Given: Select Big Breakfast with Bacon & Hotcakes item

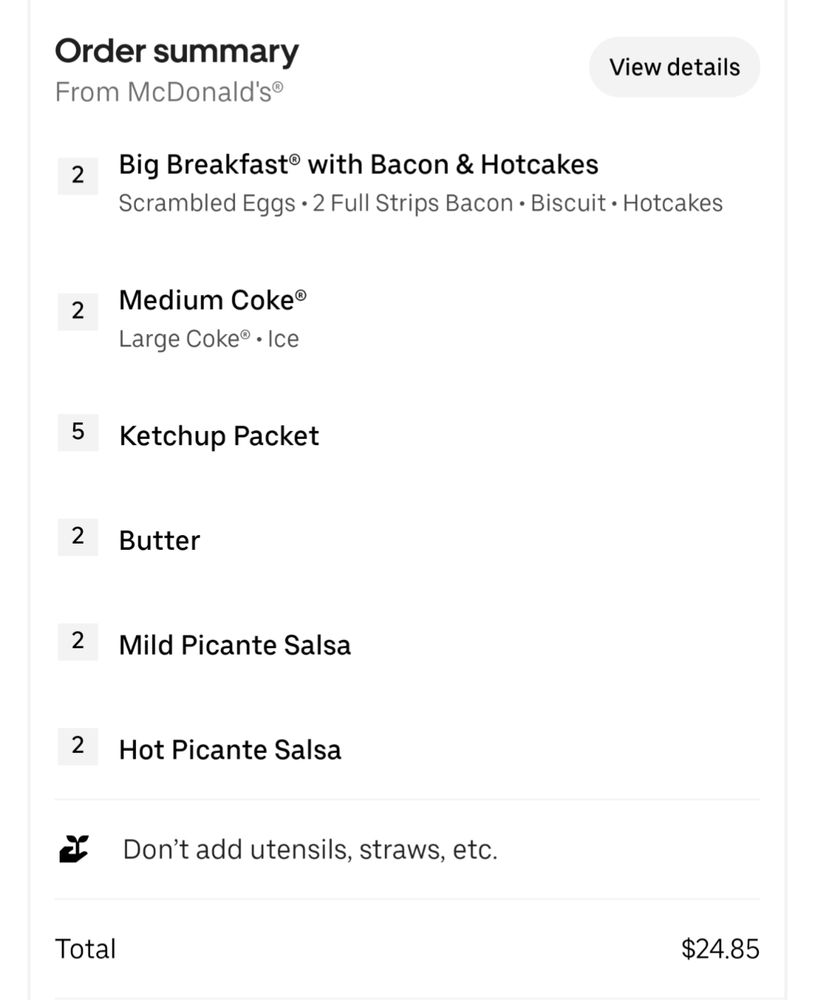Looking at the screenshot, I should click(358, 164).
